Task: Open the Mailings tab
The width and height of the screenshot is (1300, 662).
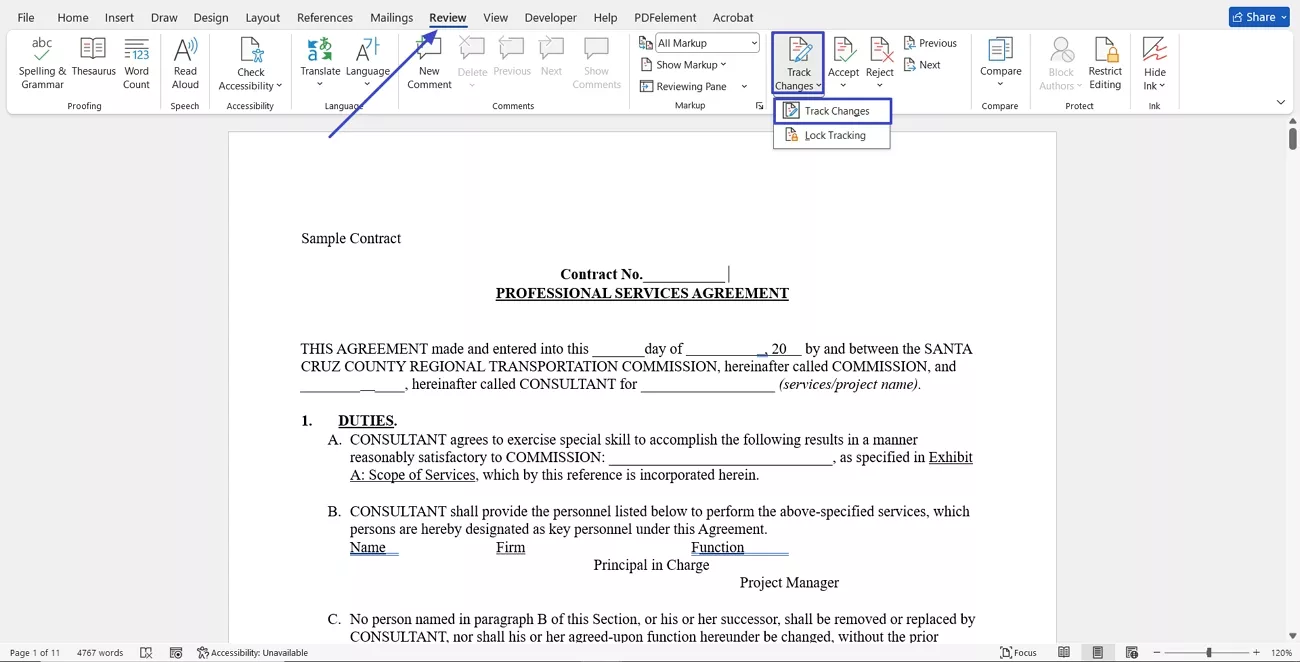Action: coord(391,17)
